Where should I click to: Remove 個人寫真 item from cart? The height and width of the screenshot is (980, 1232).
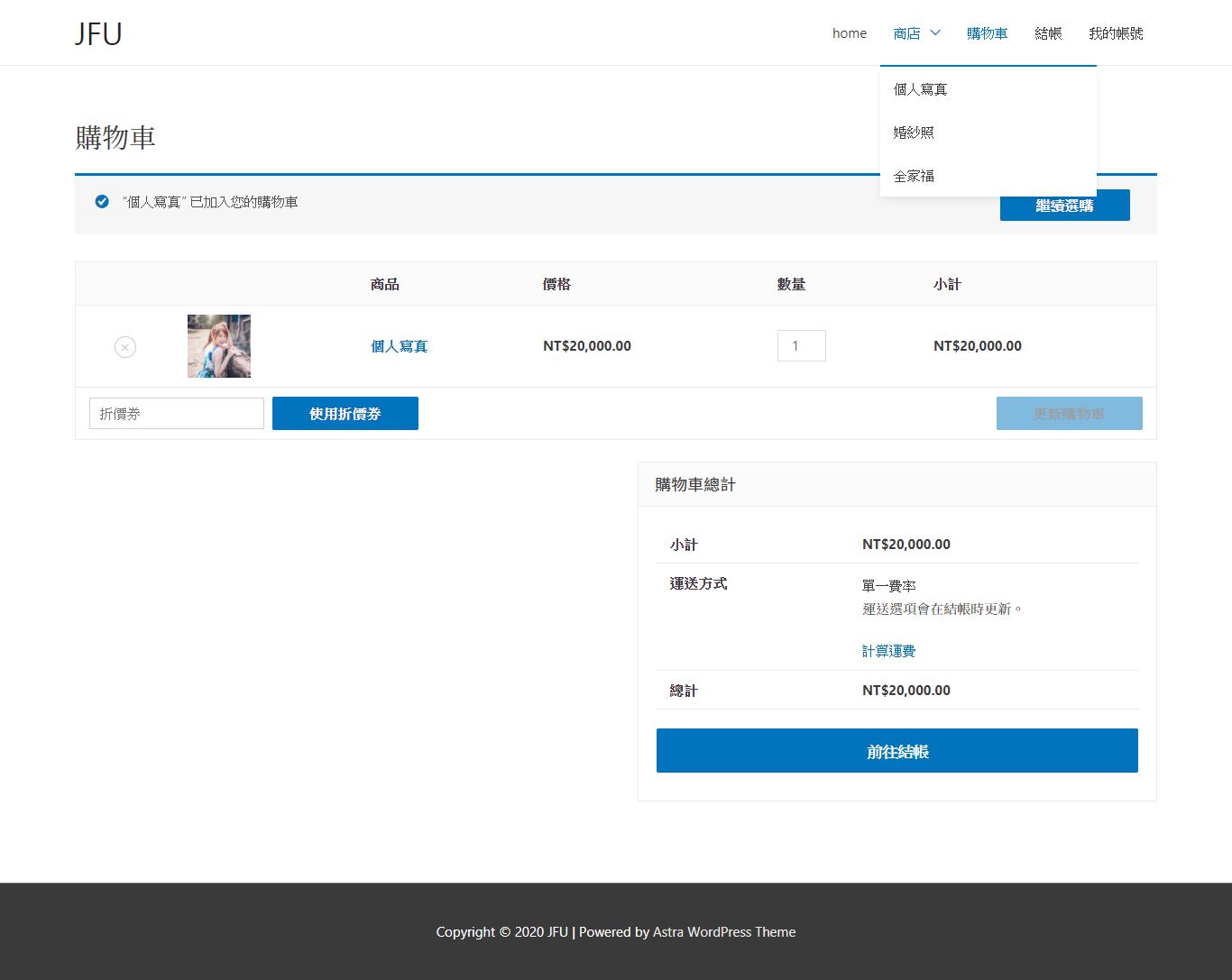[125, 347]
